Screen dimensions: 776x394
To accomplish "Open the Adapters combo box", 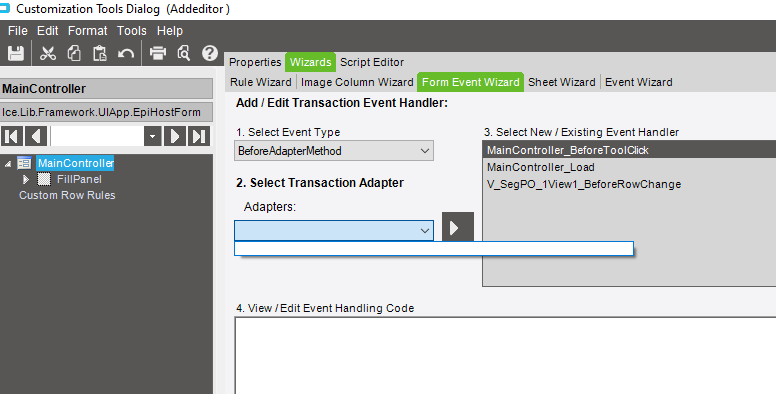I will pyautogui.click(x=334, y=231).
